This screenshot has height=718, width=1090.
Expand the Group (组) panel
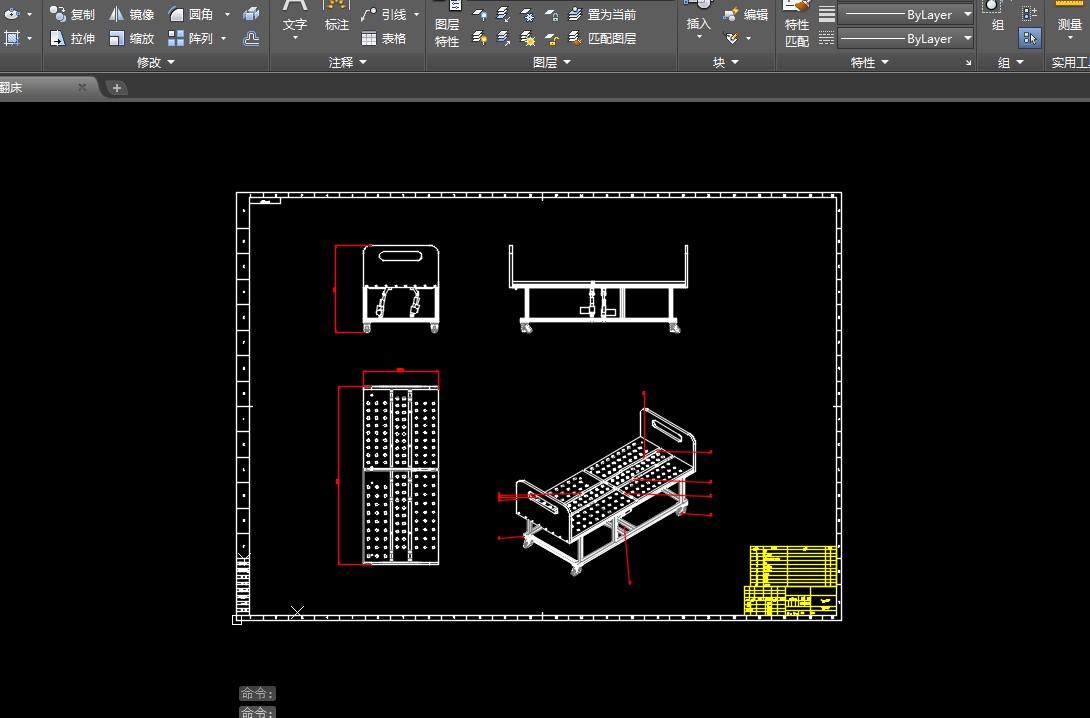1011,63
